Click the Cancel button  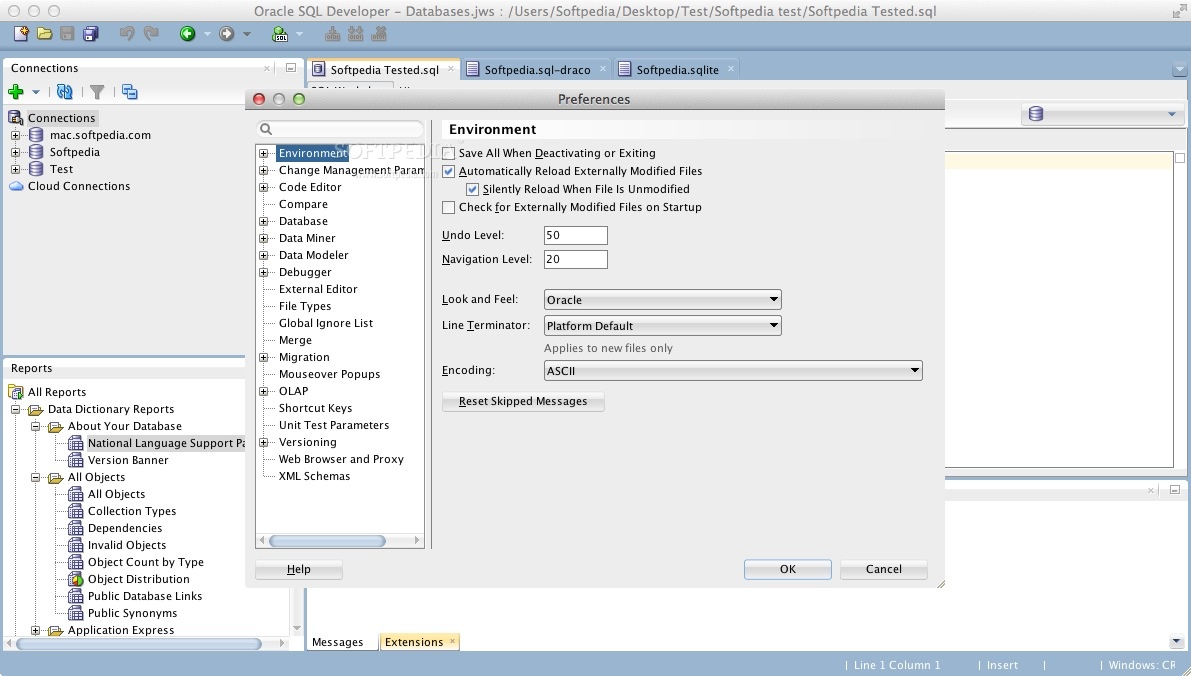pyautogui.click(x=883, y=569)
